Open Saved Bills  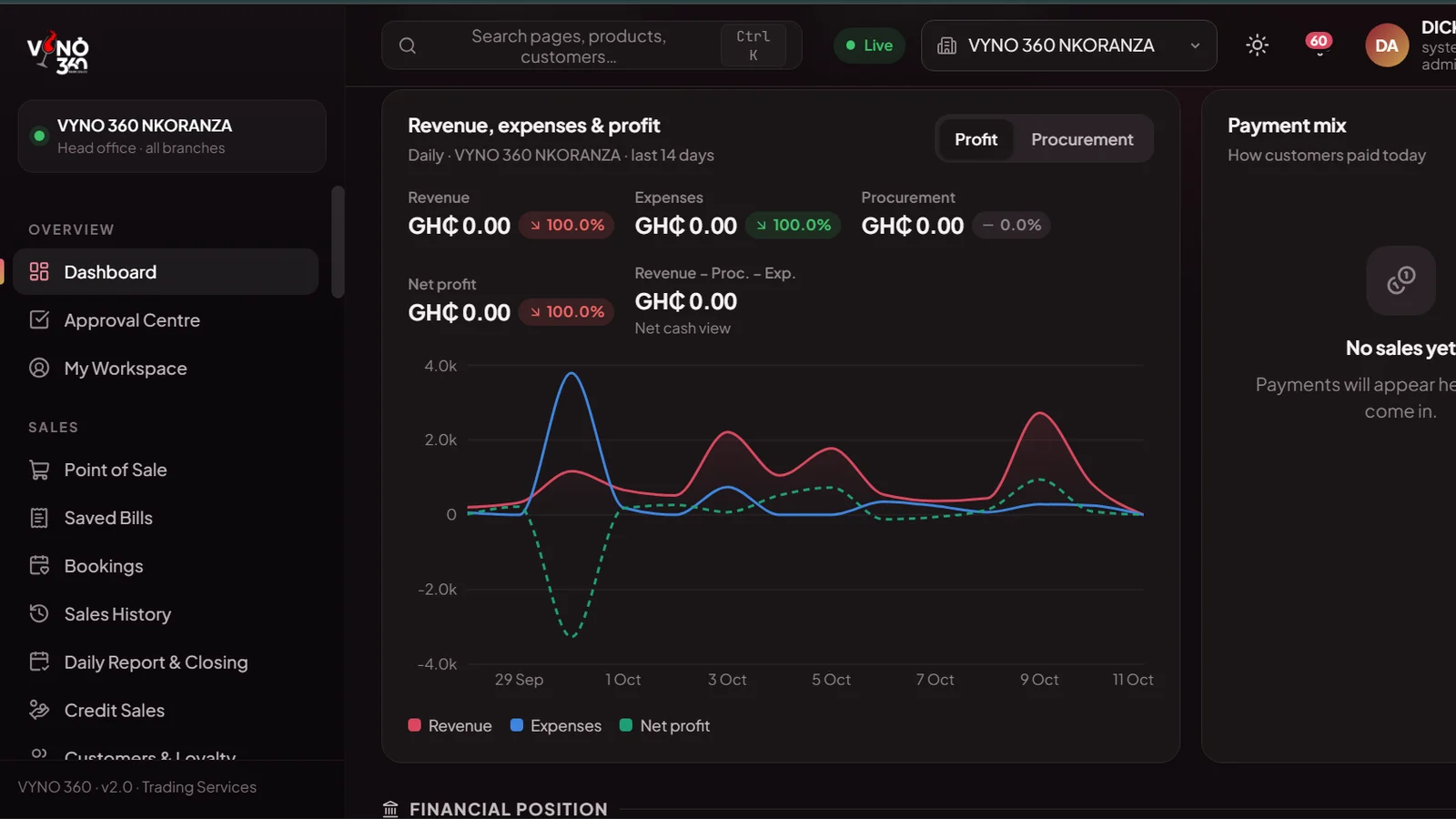pos(166,518)
